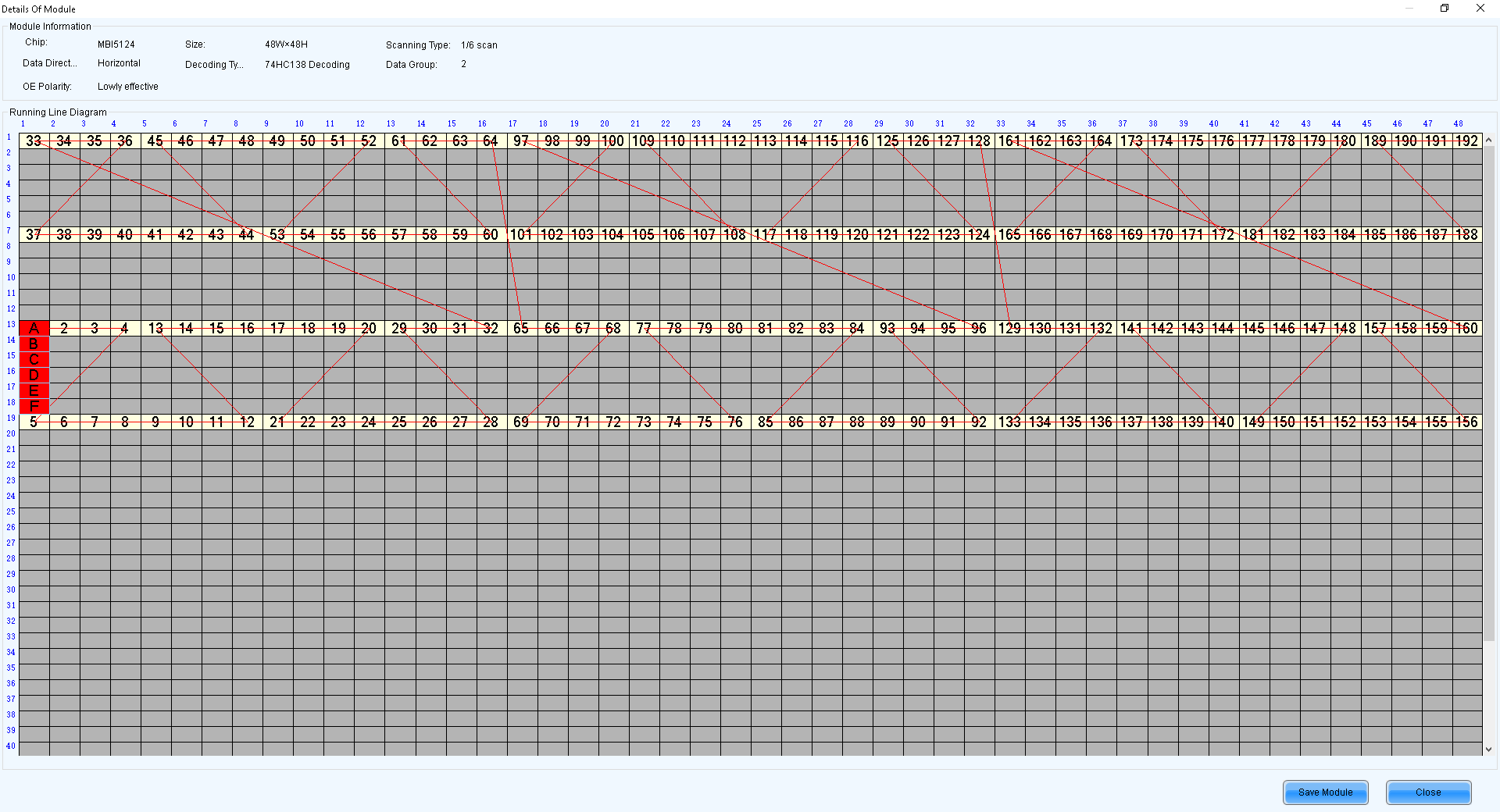Click cell numbered 165 in row seven
This screenshot has height=812, width=1500.
pyautogui.click(x=1010, y=234)
